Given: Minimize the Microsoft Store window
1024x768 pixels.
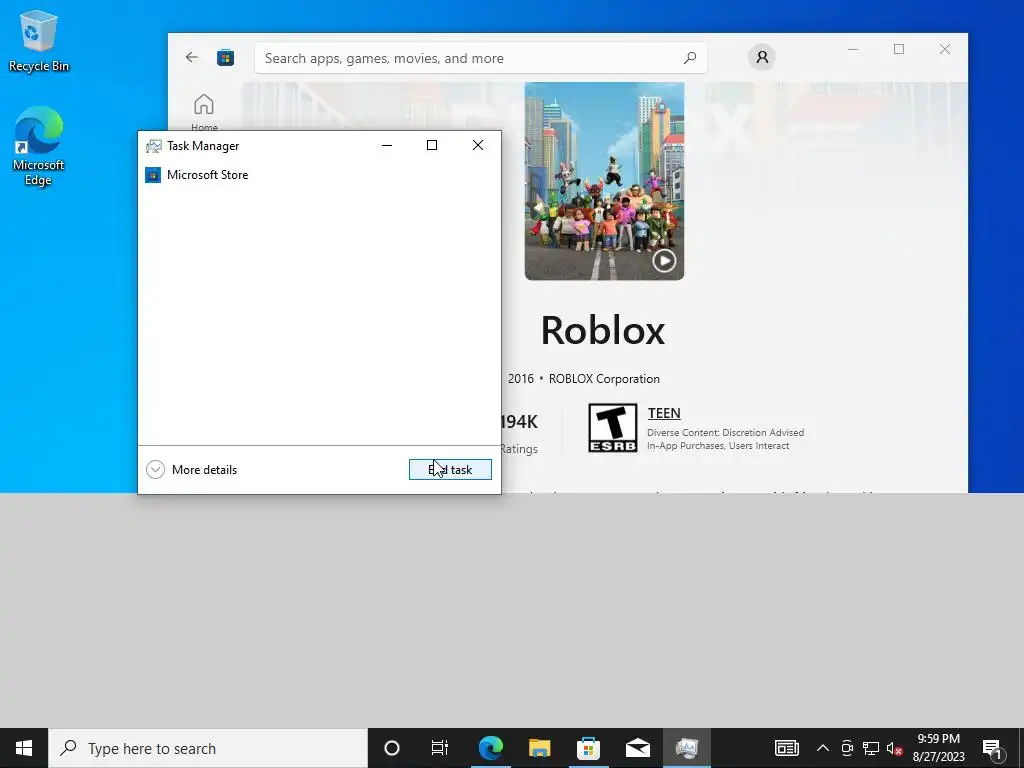Looking at the screenshot, I should tap(853, 49).
